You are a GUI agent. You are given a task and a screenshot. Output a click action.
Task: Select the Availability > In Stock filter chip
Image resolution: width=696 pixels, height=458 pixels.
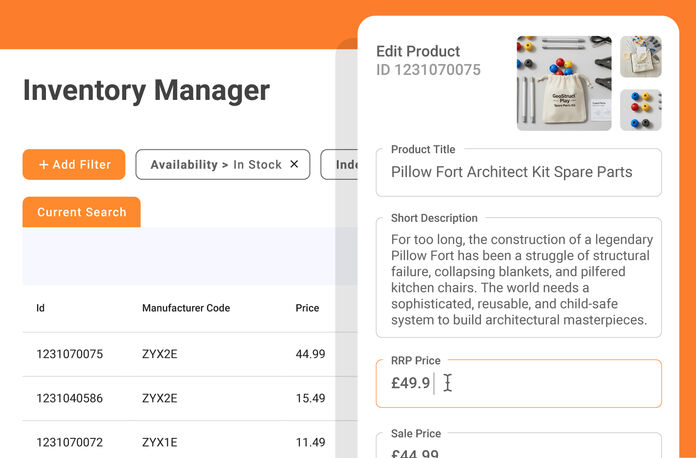(x=214, y=165)
